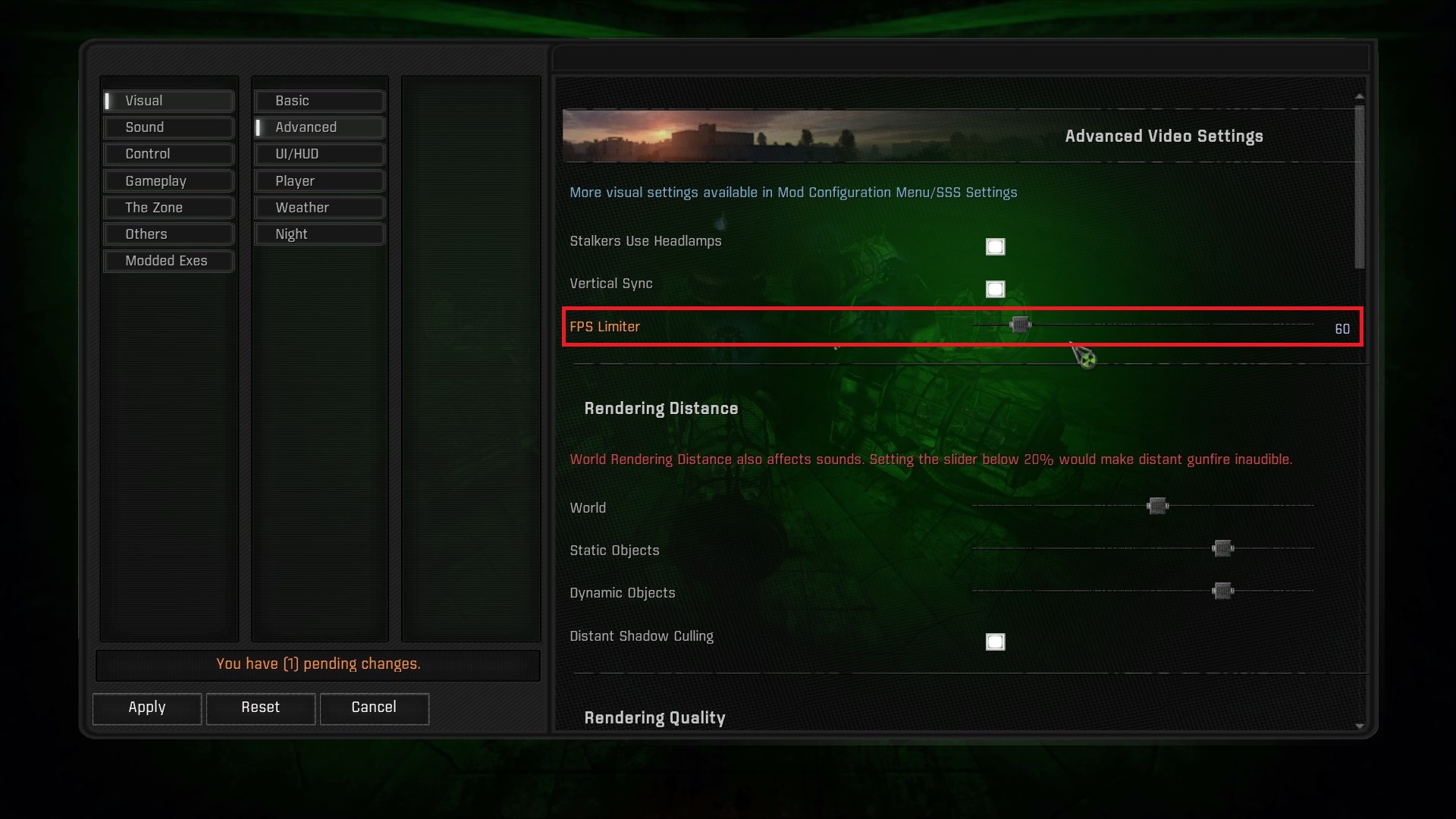The height and width of the screenshot is (819, 1456).
Task: Click the Cancel button
Action: pos(374,708)
